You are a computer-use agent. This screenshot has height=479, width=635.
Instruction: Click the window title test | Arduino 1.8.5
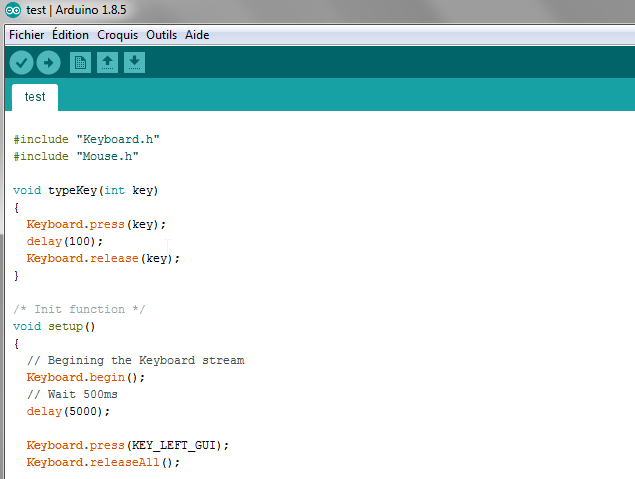point(76,10)
